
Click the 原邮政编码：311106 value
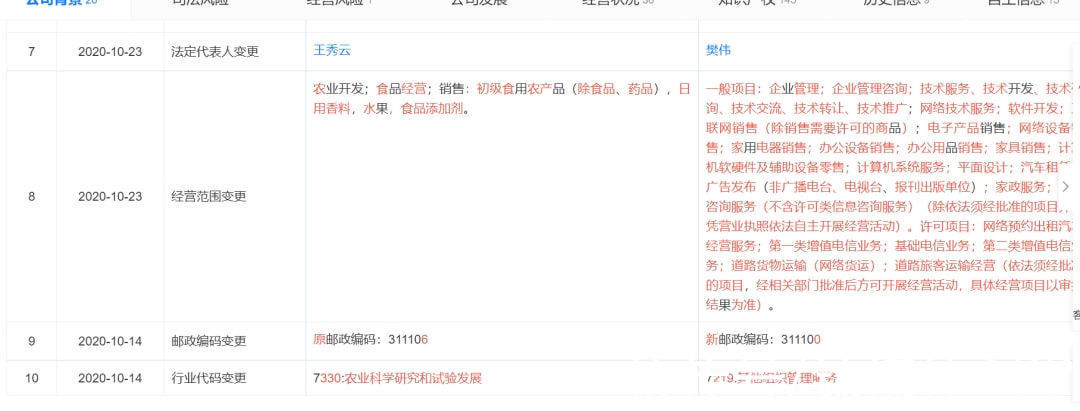tap(371, 339)
